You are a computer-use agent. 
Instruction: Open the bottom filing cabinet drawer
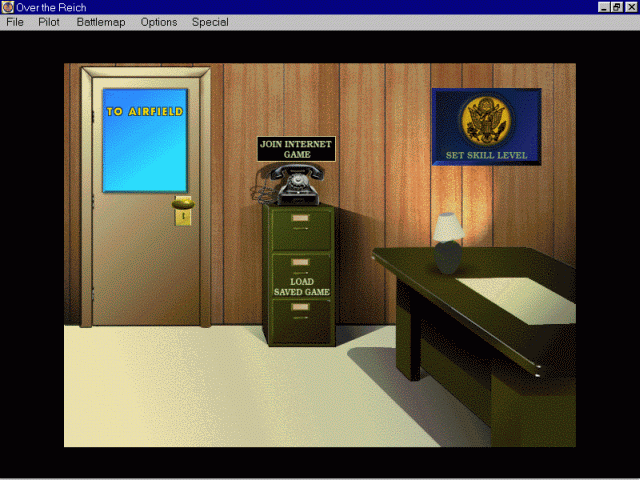pos(301,322)
